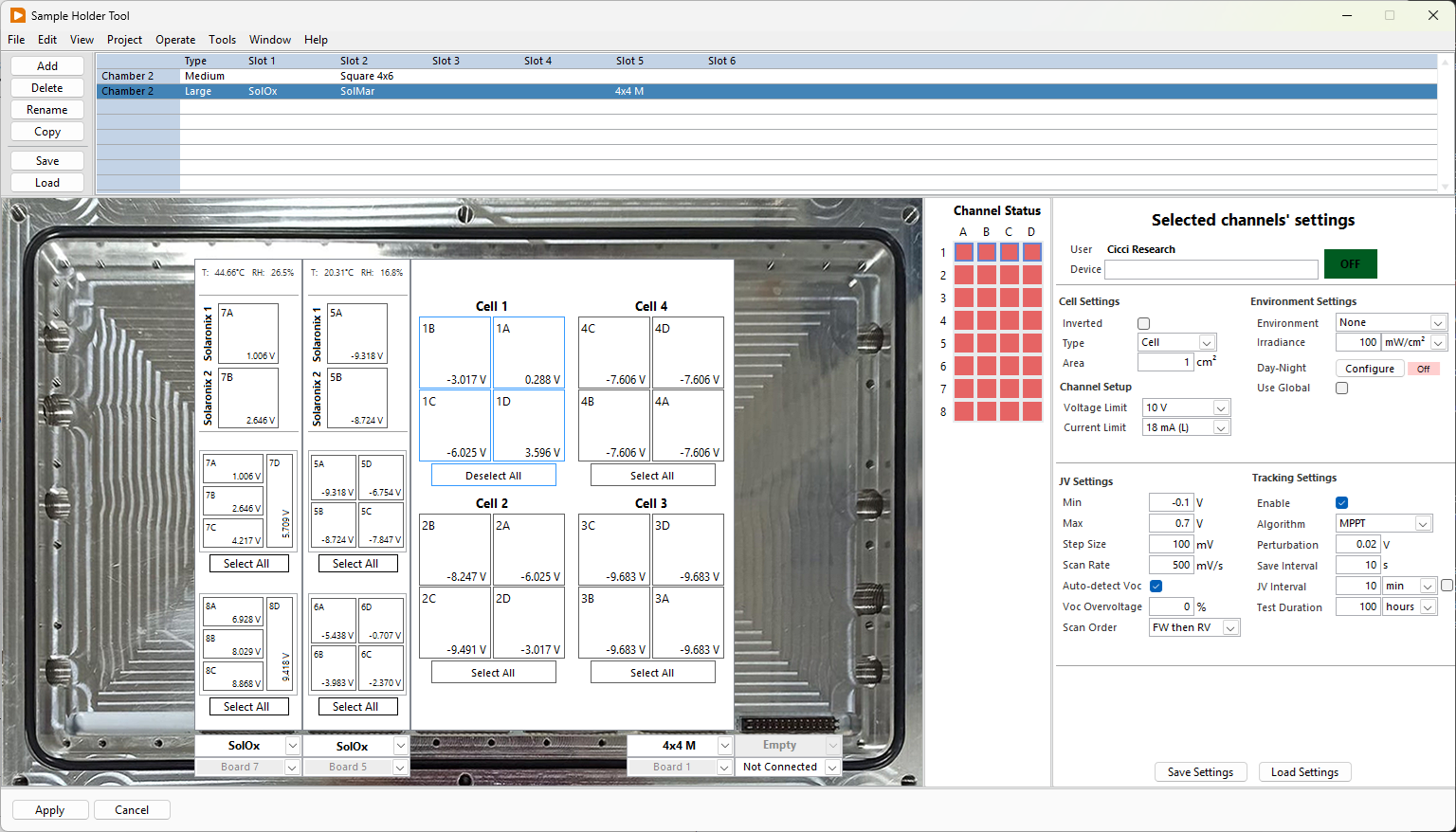The height and width of the screenshot is (832, 1456).
Task: Expand the Tracking Algorithm MPPT dropdown
Action: pos(1383,524)
